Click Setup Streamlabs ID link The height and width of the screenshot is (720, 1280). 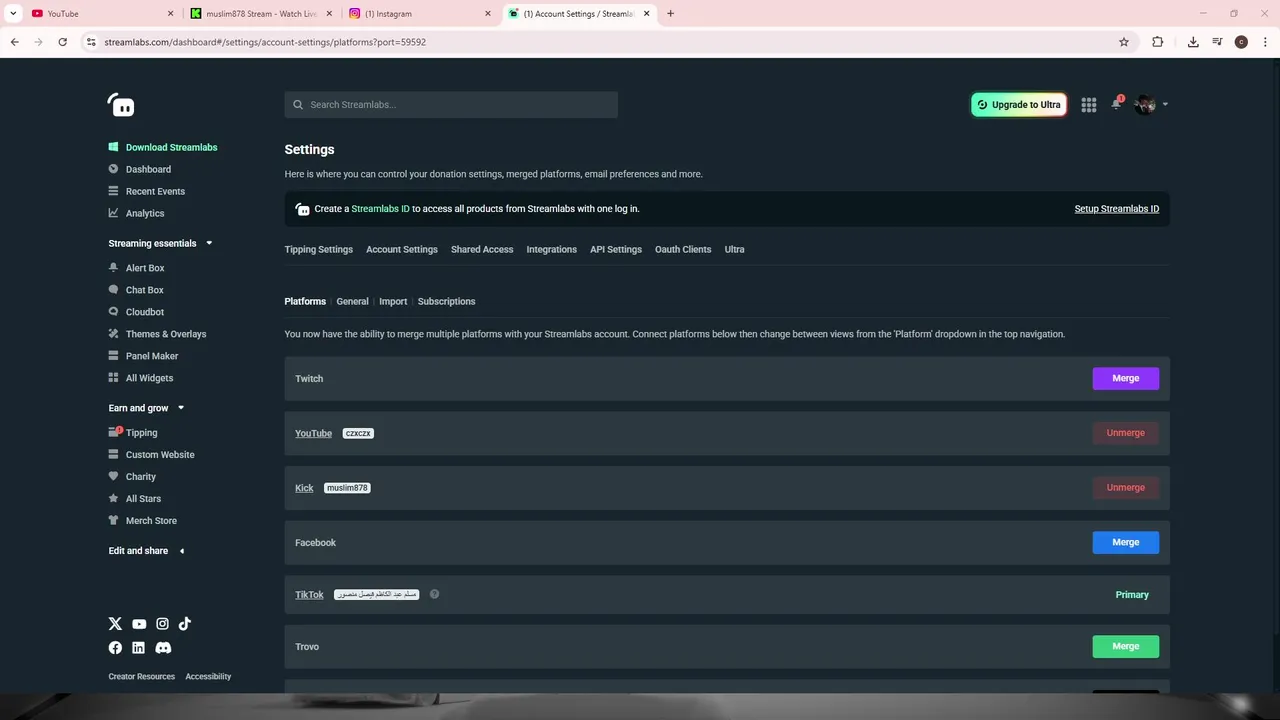1117,209
